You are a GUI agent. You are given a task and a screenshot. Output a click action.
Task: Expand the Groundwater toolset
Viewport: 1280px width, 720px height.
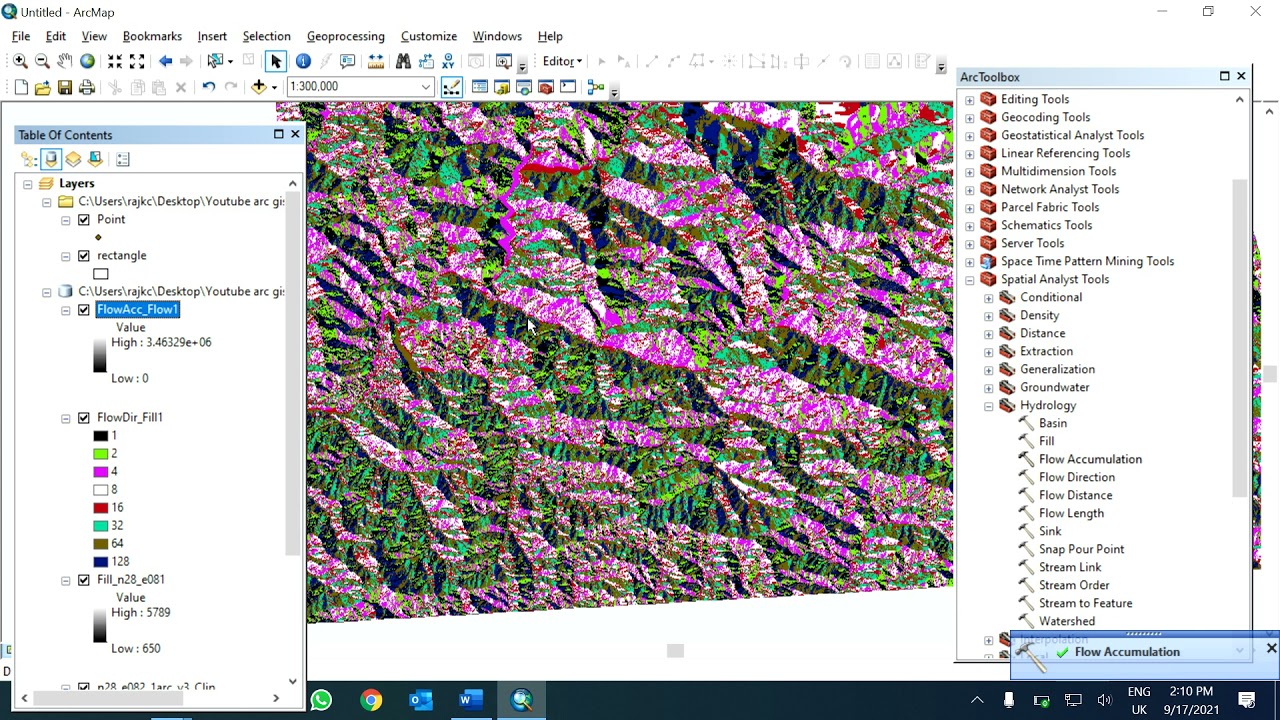pos(988,388)
